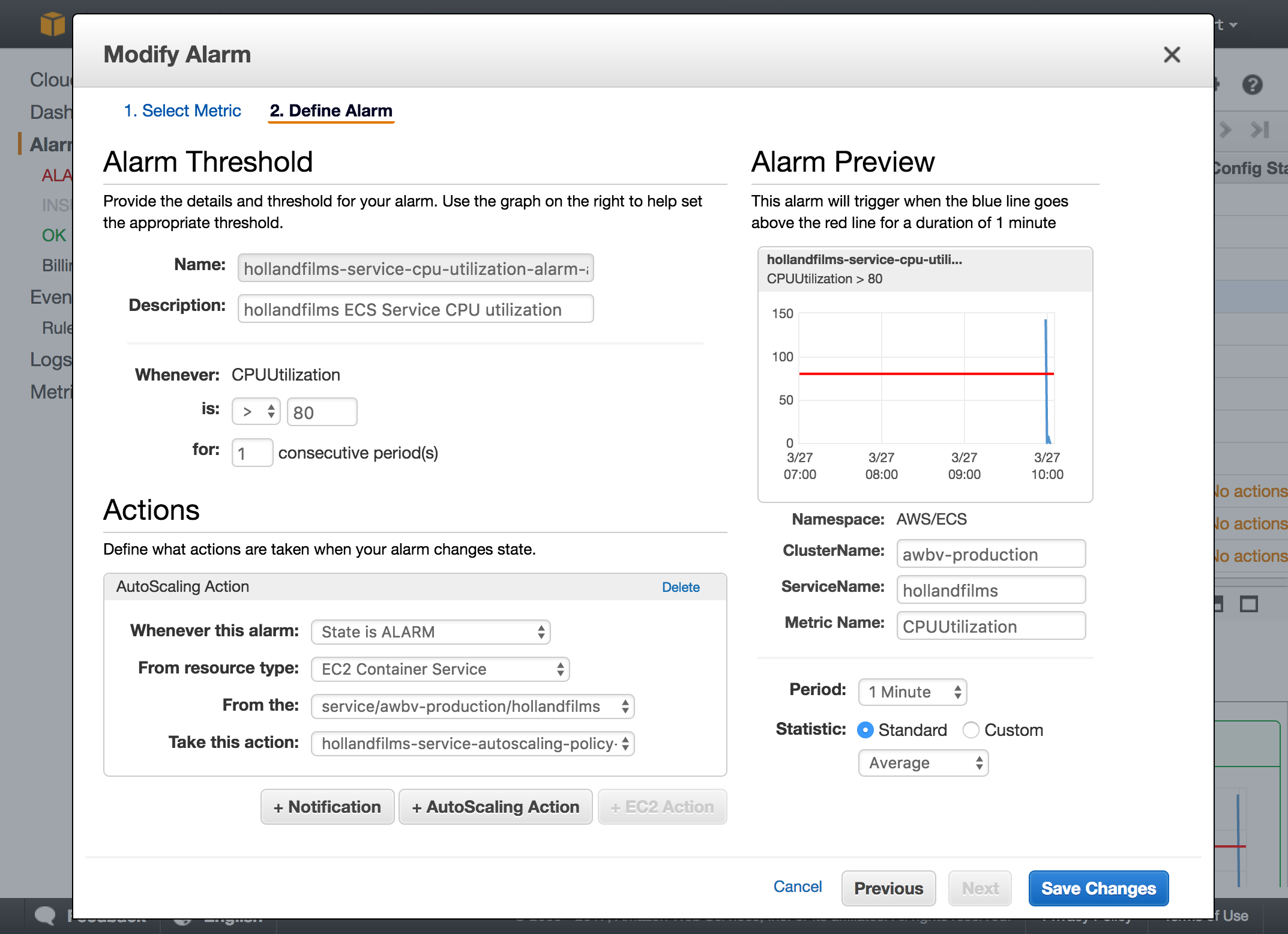Click the next page chevron icon
1288x934 pixels.
point(1226,129)
